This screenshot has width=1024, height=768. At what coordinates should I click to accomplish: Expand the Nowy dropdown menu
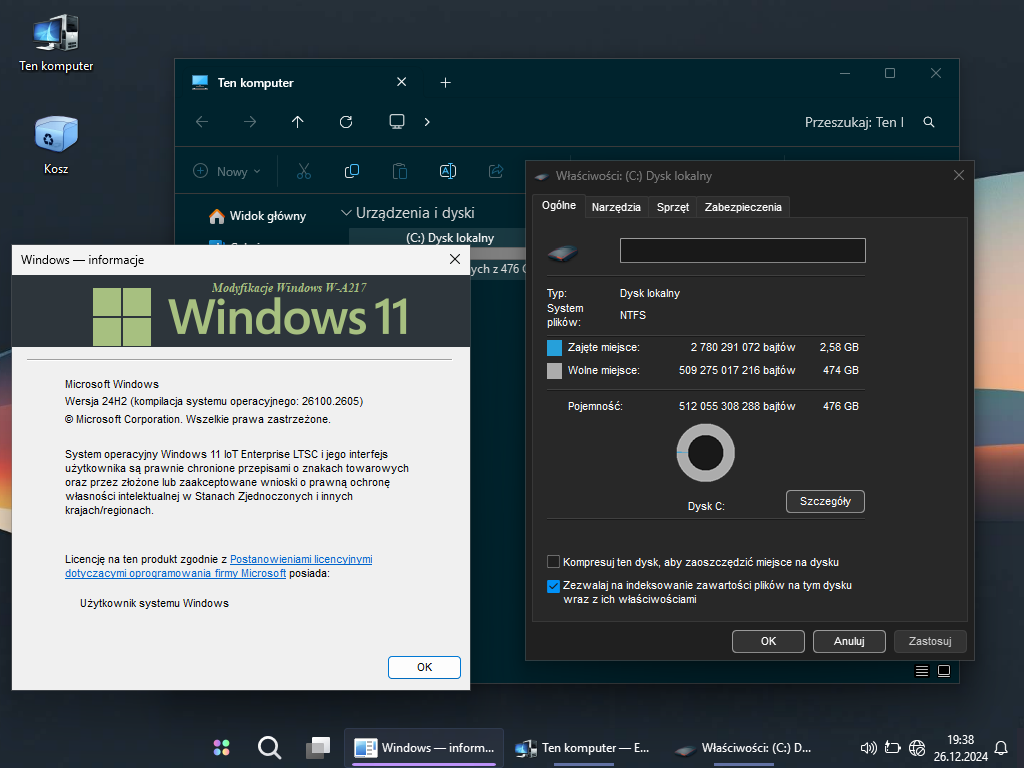click(228, 171)
